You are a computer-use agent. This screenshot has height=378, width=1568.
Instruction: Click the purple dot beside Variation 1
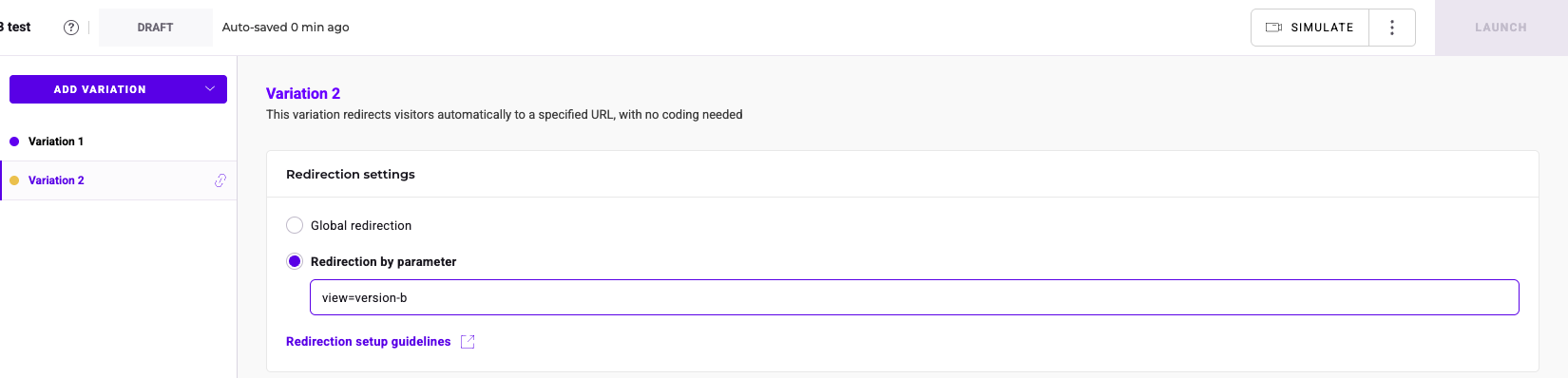[14, 142]
